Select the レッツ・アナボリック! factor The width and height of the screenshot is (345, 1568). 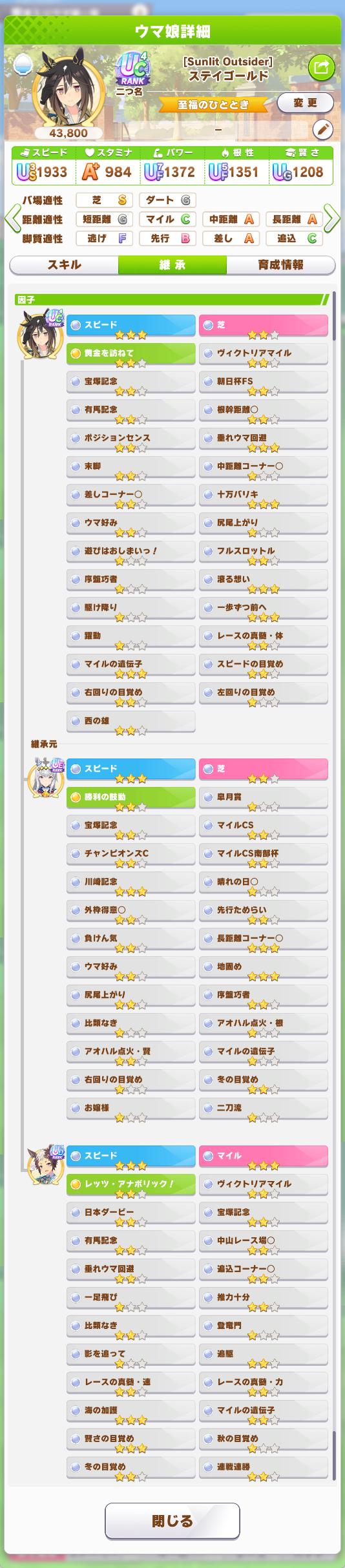131,1184
